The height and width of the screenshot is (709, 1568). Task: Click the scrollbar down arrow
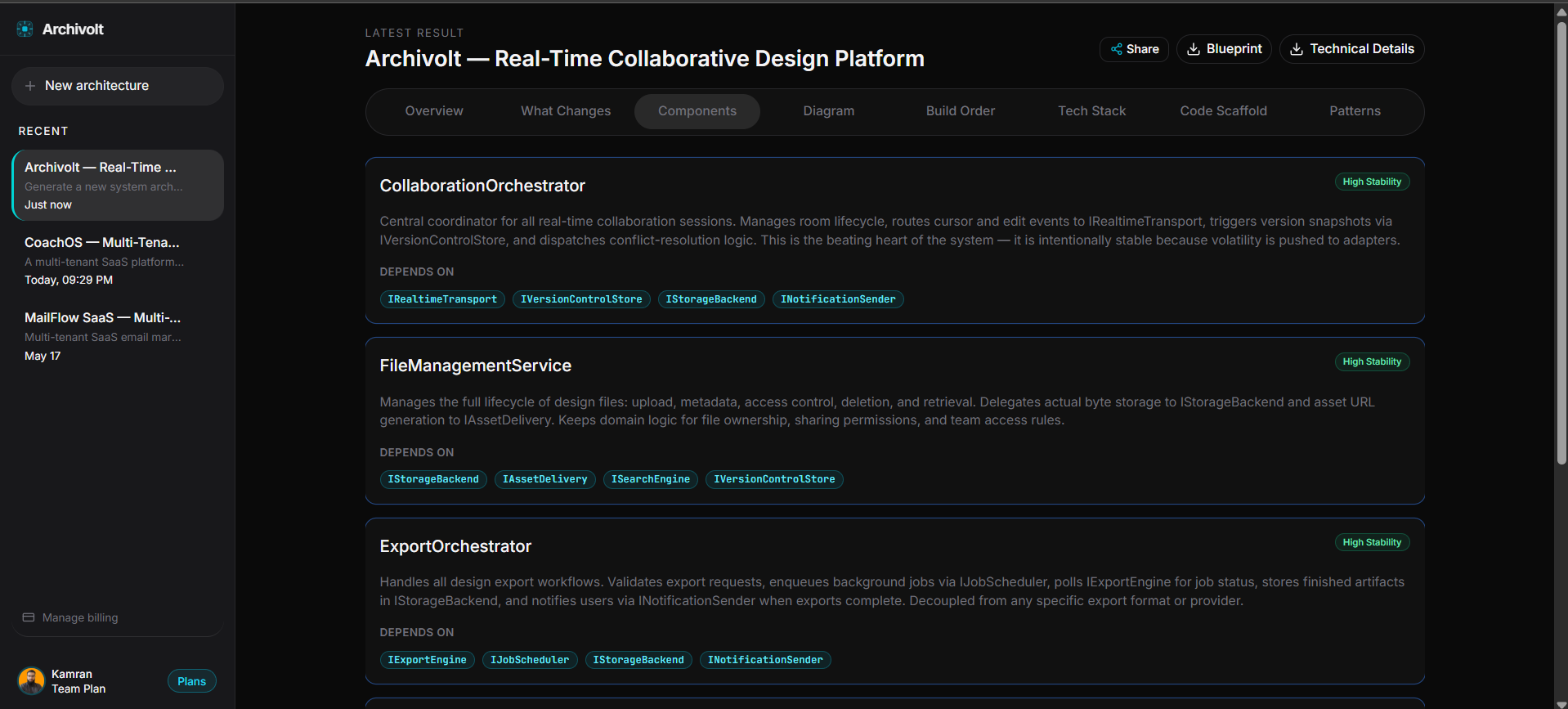[x=1561, y=703]
